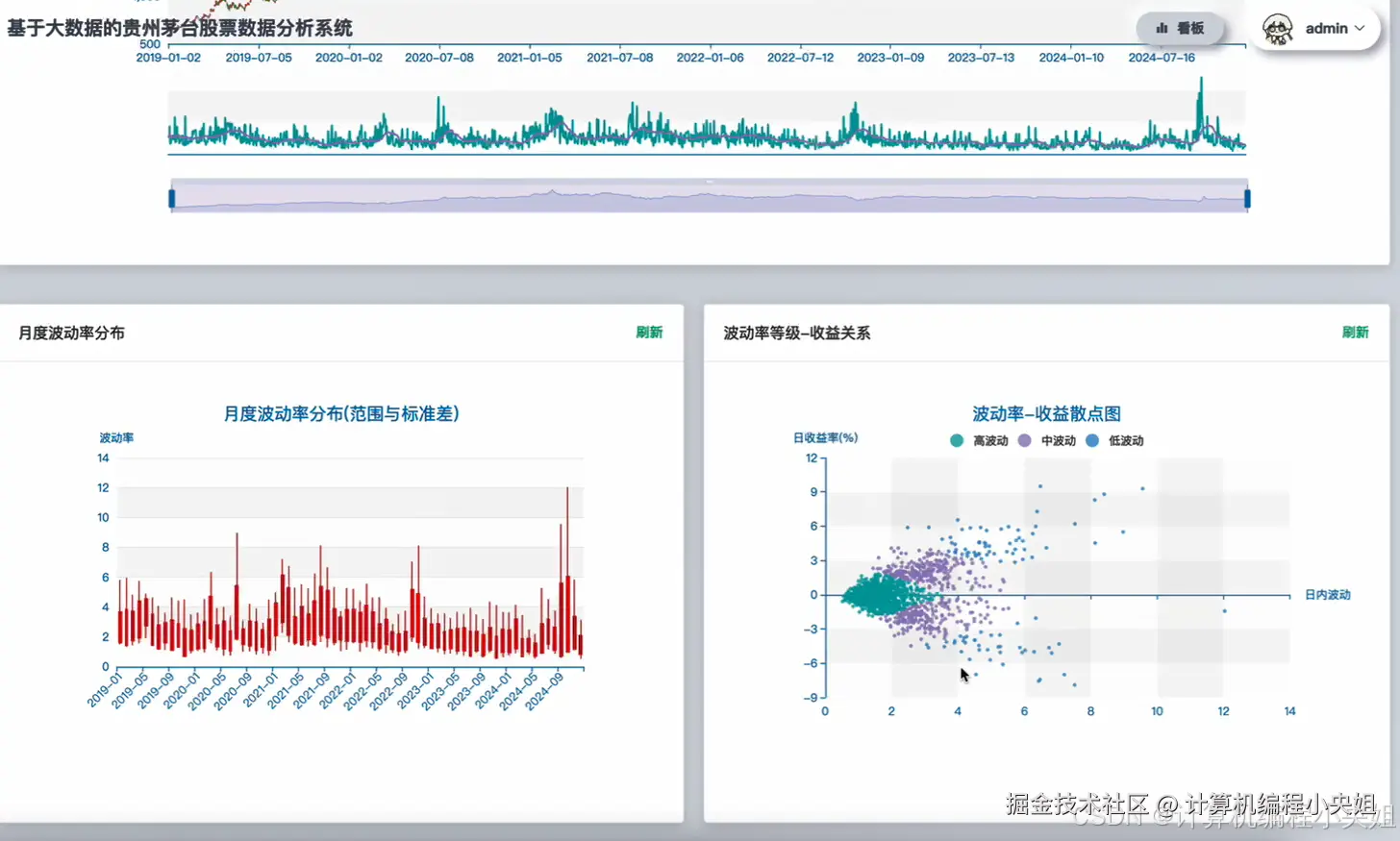Image resolution: width=1400 pixels, height=841 pixels.
Task: Click the 2020-07-08 date axis label
Action: pyautogui.click(x=439, y=58)
